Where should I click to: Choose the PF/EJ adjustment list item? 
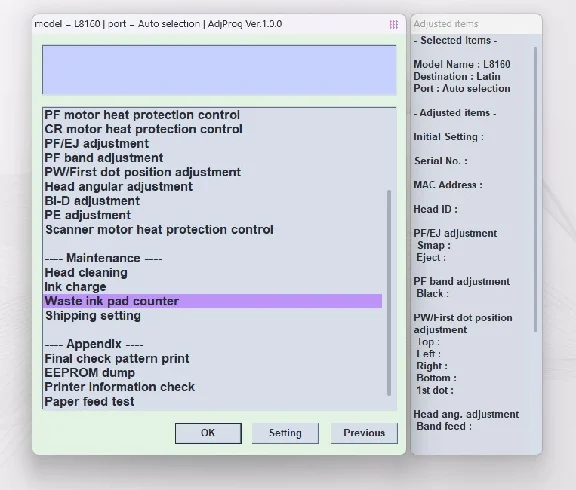97,144
